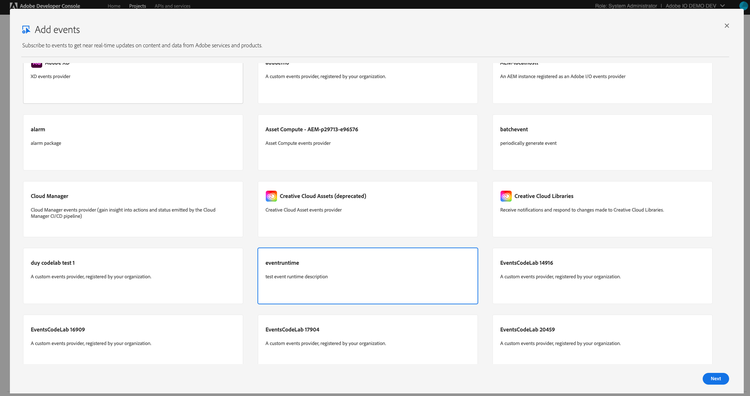Open APIs and services tab
Viewport: 750px width, 396px height.
click(x=172, y=6)
